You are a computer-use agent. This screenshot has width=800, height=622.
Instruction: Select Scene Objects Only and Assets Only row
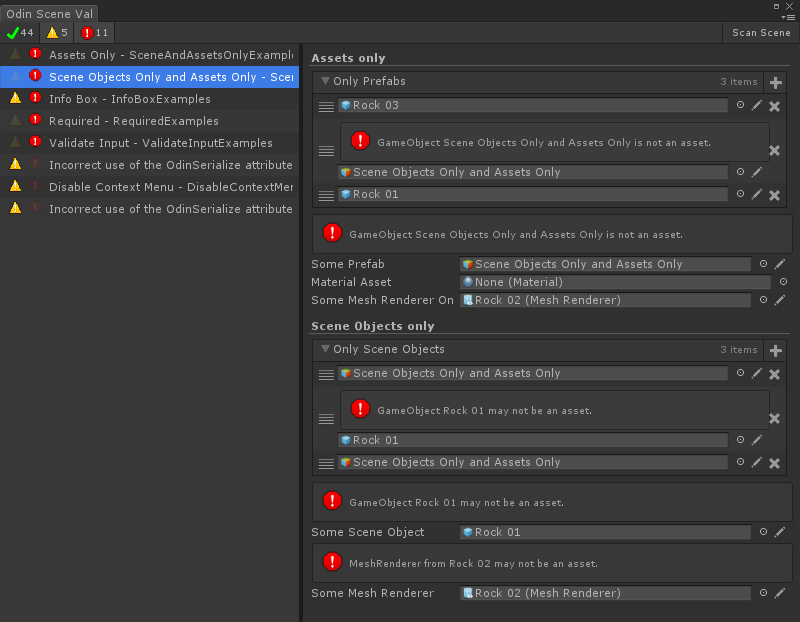[149, 77]
